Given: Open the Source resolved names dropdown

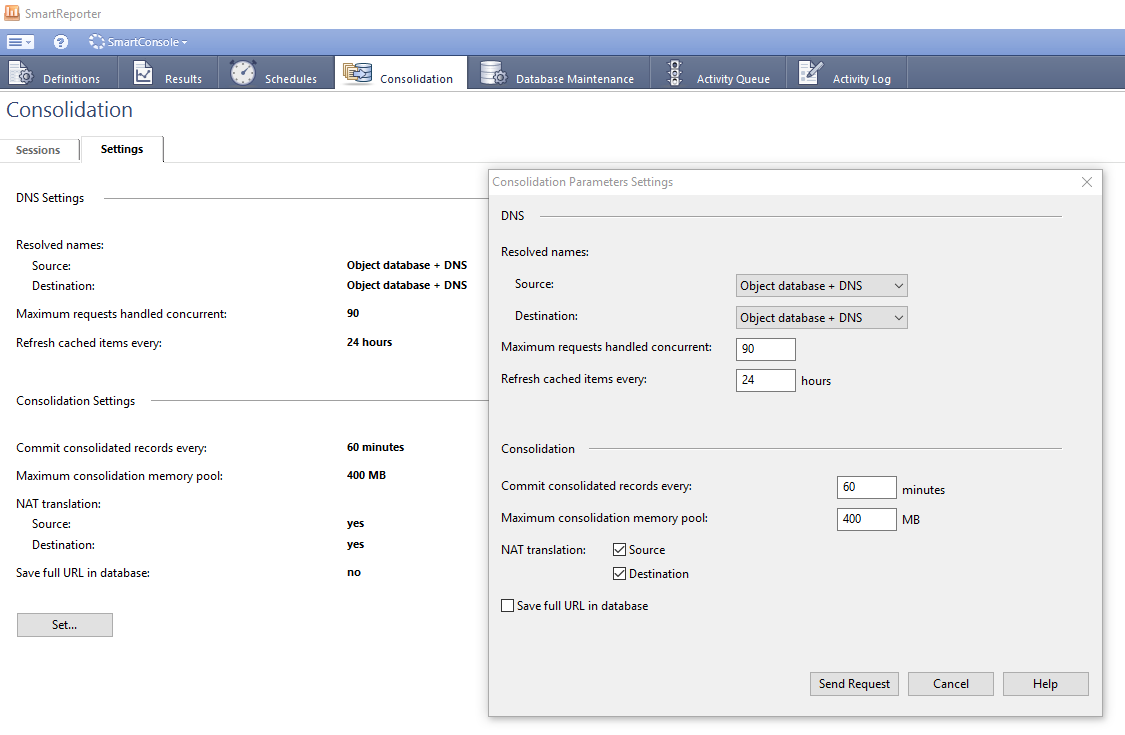Looking at the screenshot, I should [822, 286].
